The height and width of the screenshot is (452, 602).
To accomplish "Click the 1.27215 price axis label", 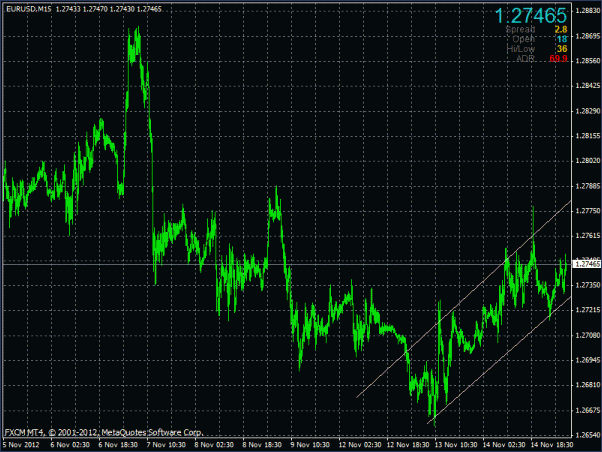I will (x=588, y=310).
